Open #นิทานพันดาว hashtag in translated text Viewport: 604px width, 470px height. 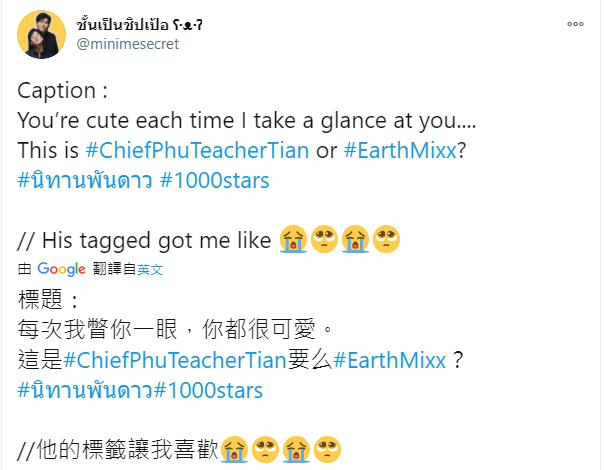pyautogui.click(x=85, y=390)
